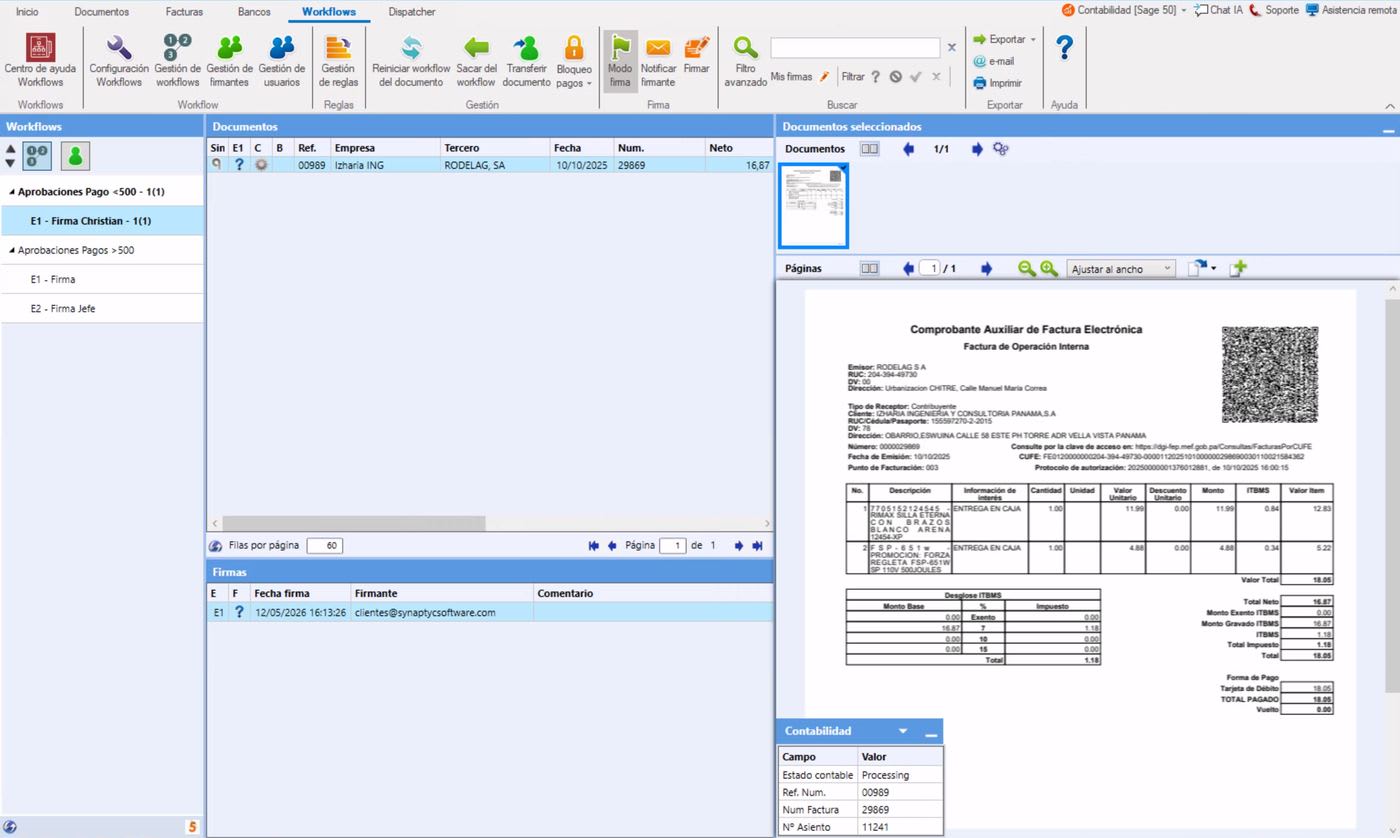1400x838 pixels.
Task: Filter by blocked circle-slash icon
Action: 896,76
